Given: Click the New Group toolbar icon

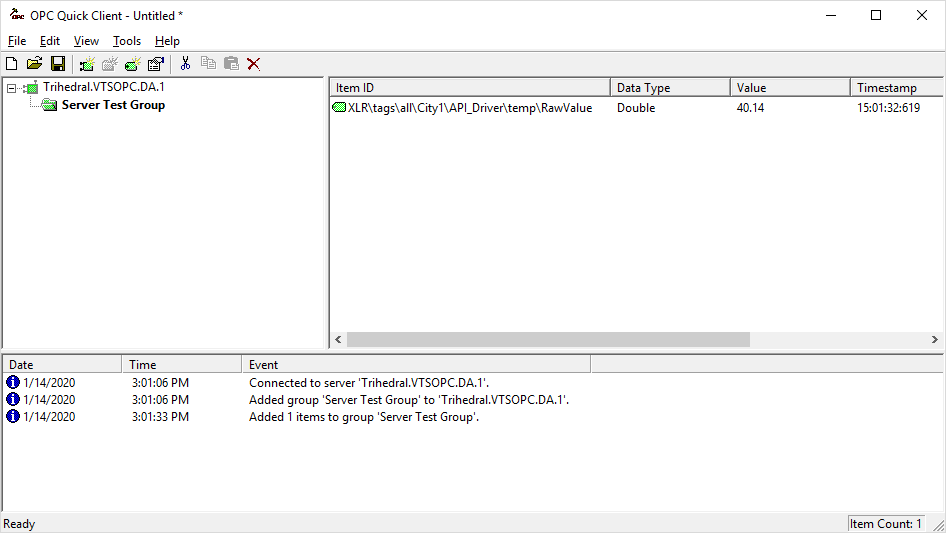Looking at the screenshot, I should click(110, 63).
